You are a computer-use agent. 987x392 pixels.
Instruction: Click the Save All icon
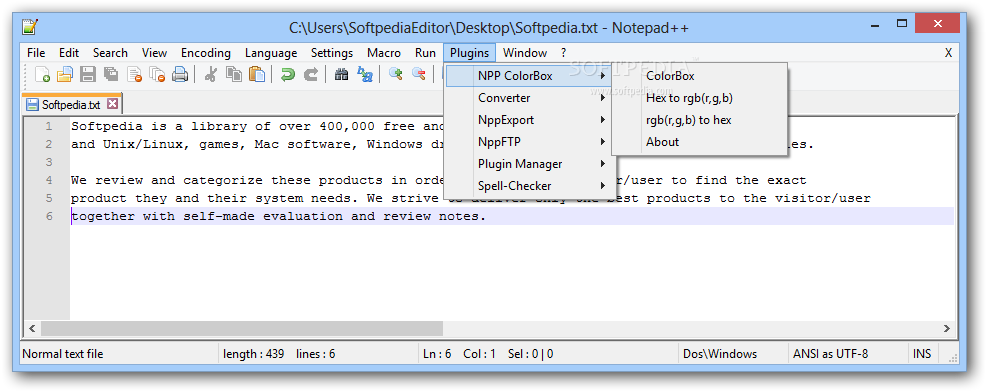tap(111, 74)
